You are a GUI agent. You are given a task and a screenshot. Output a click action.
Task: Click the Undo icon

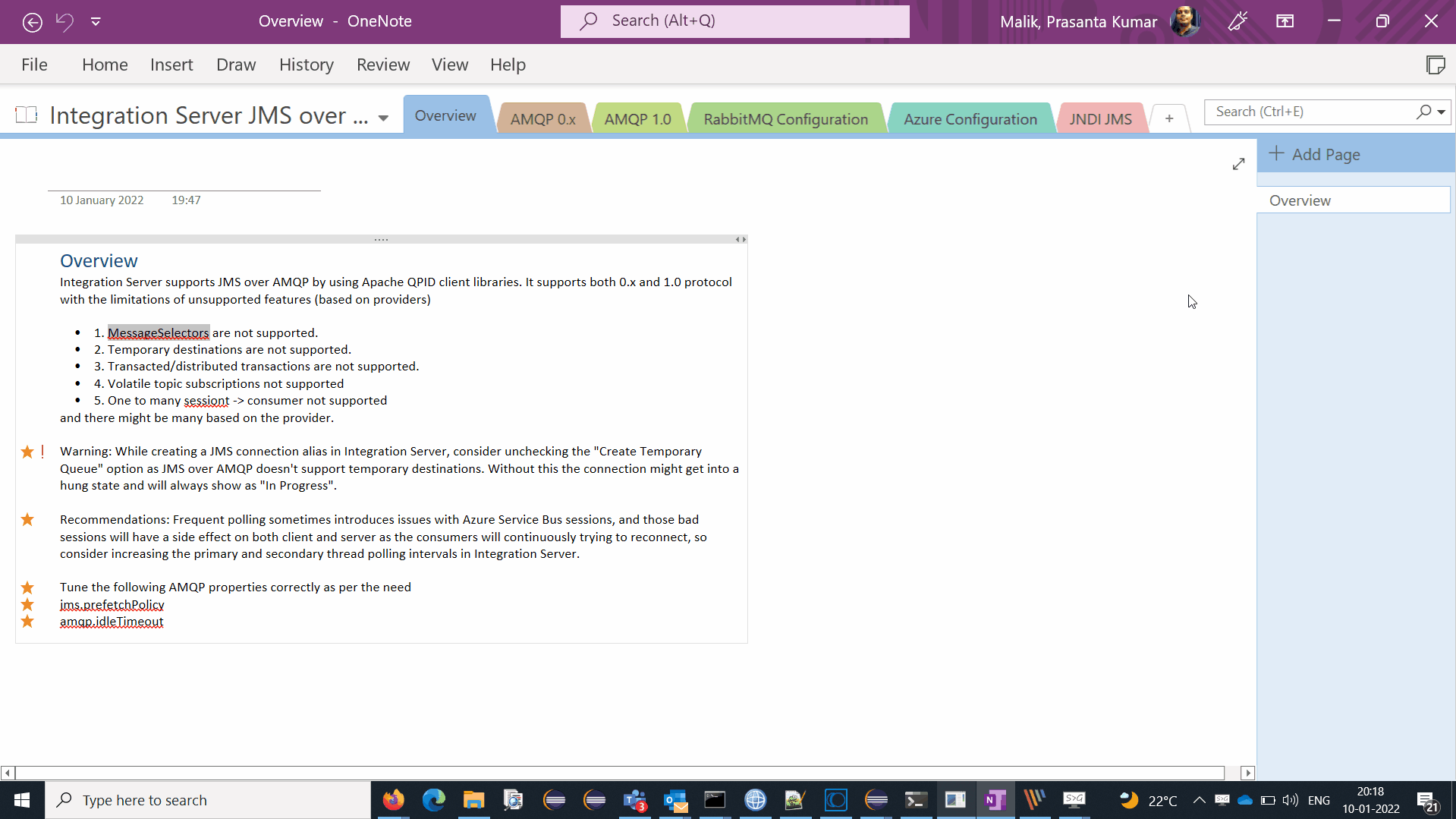[x=65, y=22]
